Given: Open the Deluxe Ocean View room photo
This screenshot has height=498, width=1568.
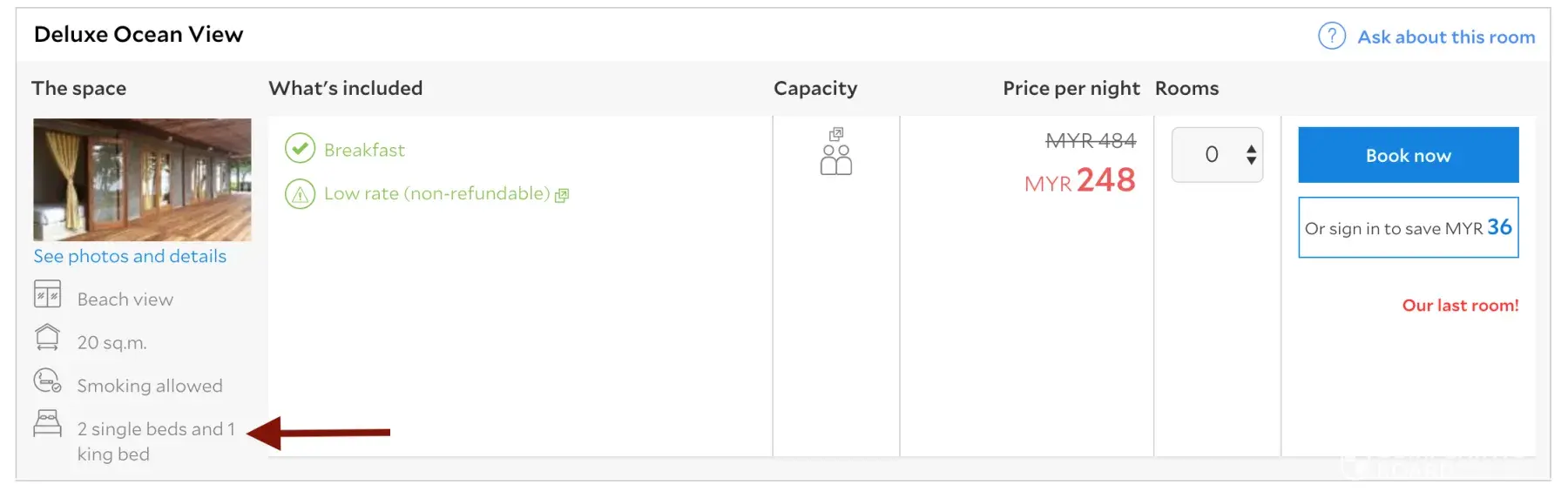Looking at the screenshot, I should click(142, 179).
